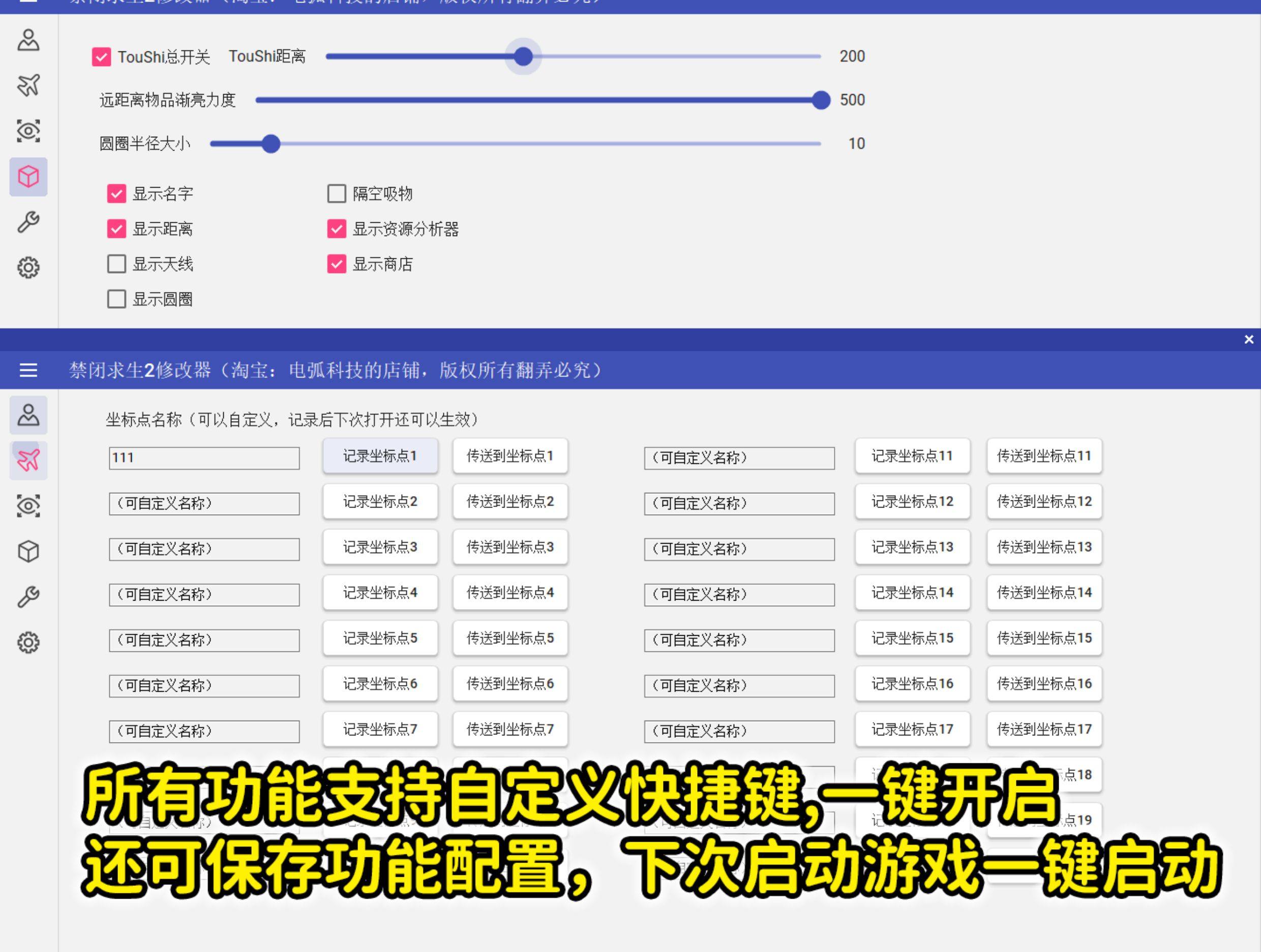Open the hamburger menu in lower window
1261x952 pixels.
pyautogui.click(x=28, y=371)
